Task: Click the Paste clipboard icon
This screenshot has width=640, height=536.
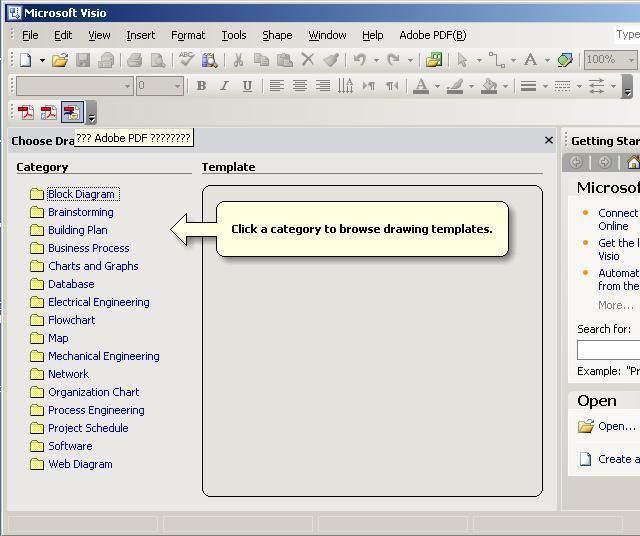Action: pyautogui.click(x=284, y=60)
